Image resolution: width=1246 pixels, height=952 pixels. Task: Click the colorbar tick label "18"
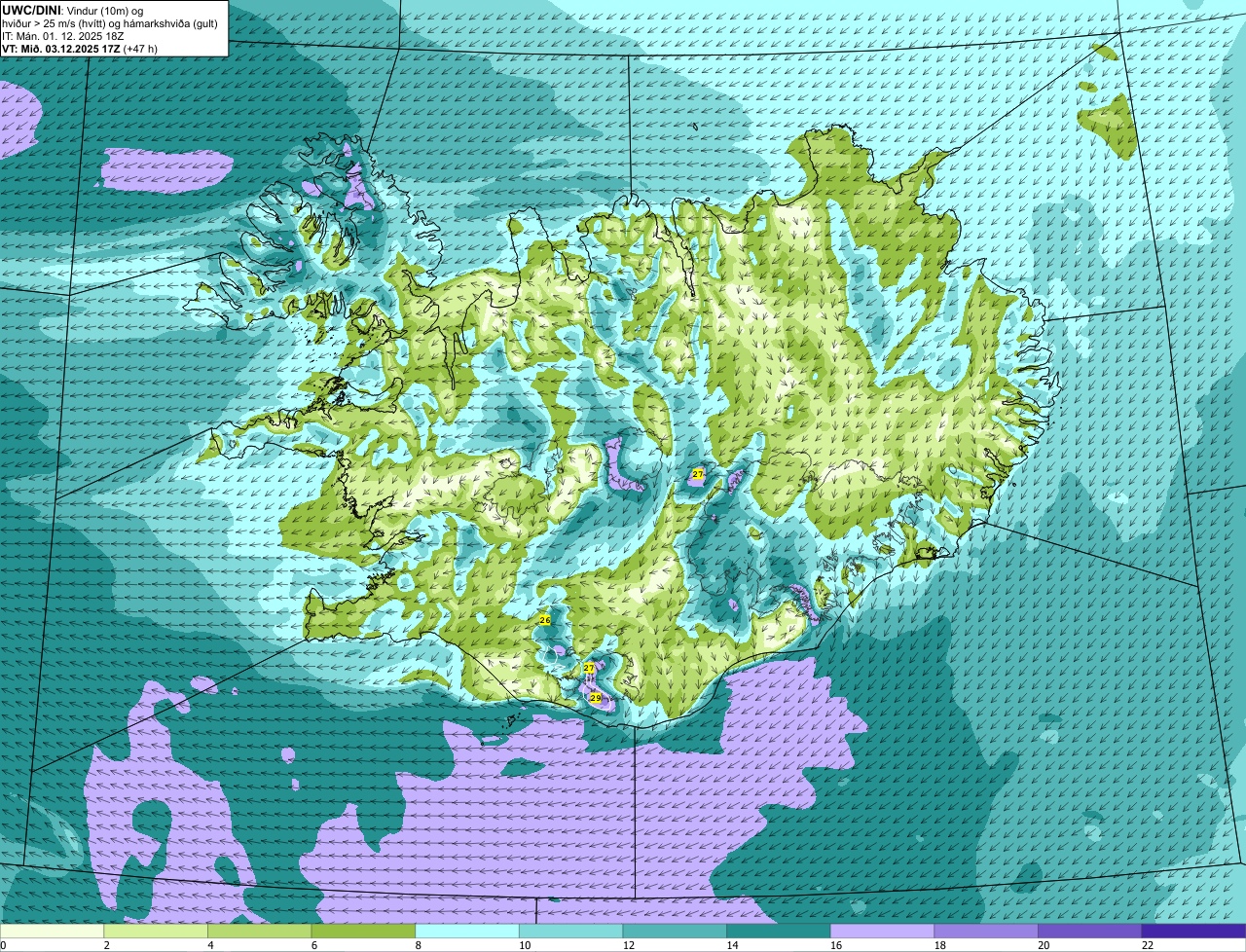tap(940, 945)
